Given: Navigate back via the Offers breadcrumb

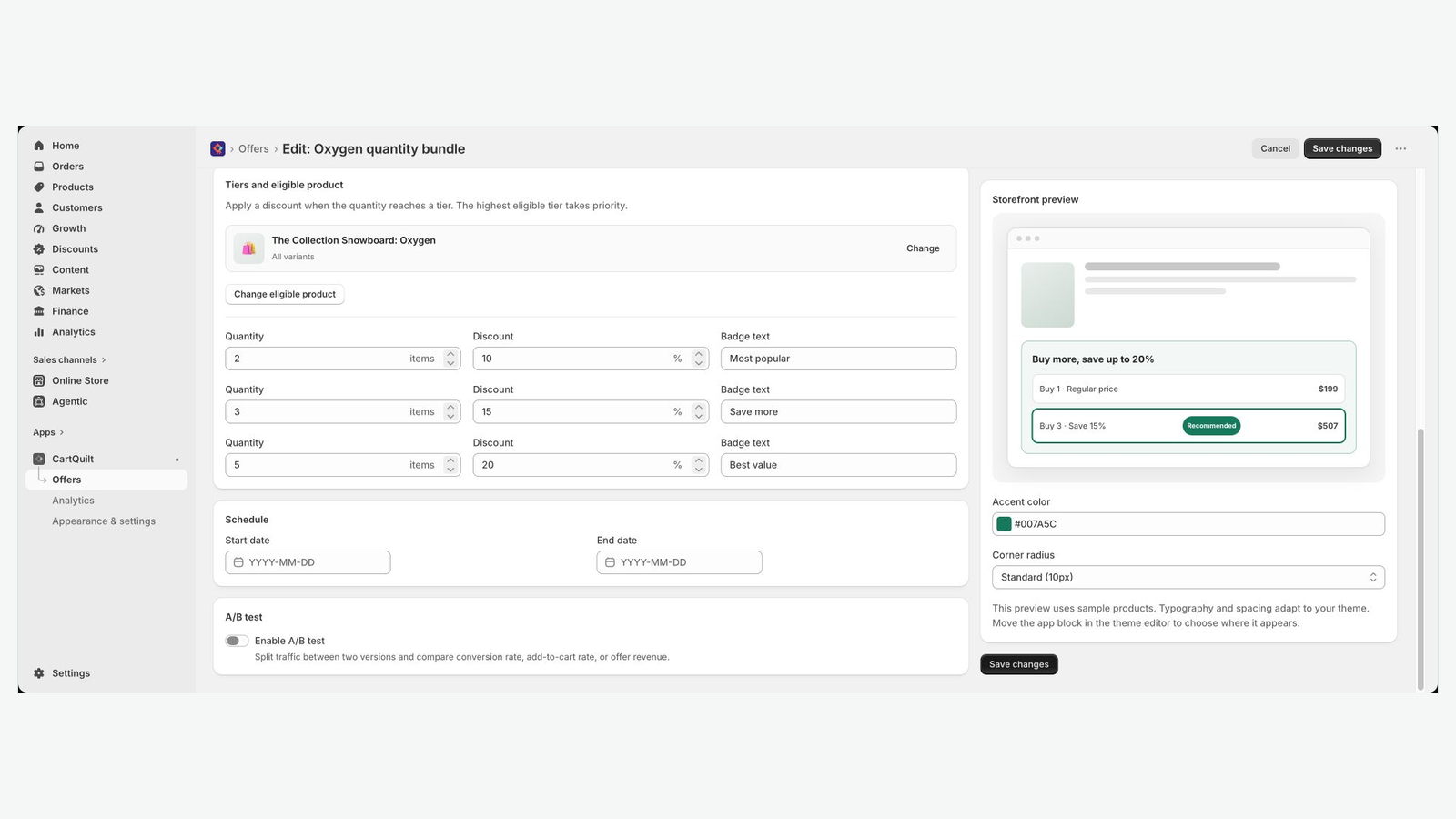Looking at the screenshot, I should click(x=254, y=149).
